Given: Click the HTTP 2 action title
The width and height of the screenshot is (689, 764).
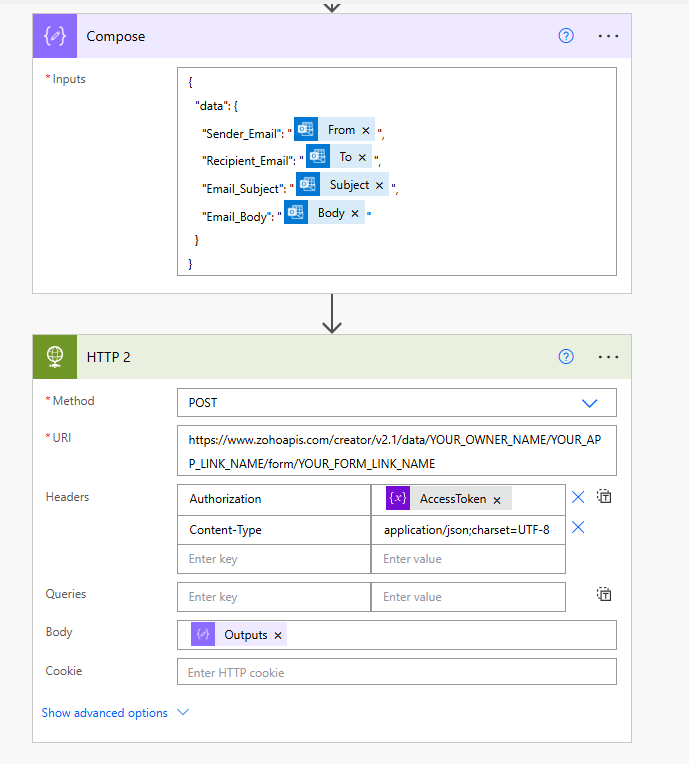Looking at the screenshot, I should coord(108,357).
